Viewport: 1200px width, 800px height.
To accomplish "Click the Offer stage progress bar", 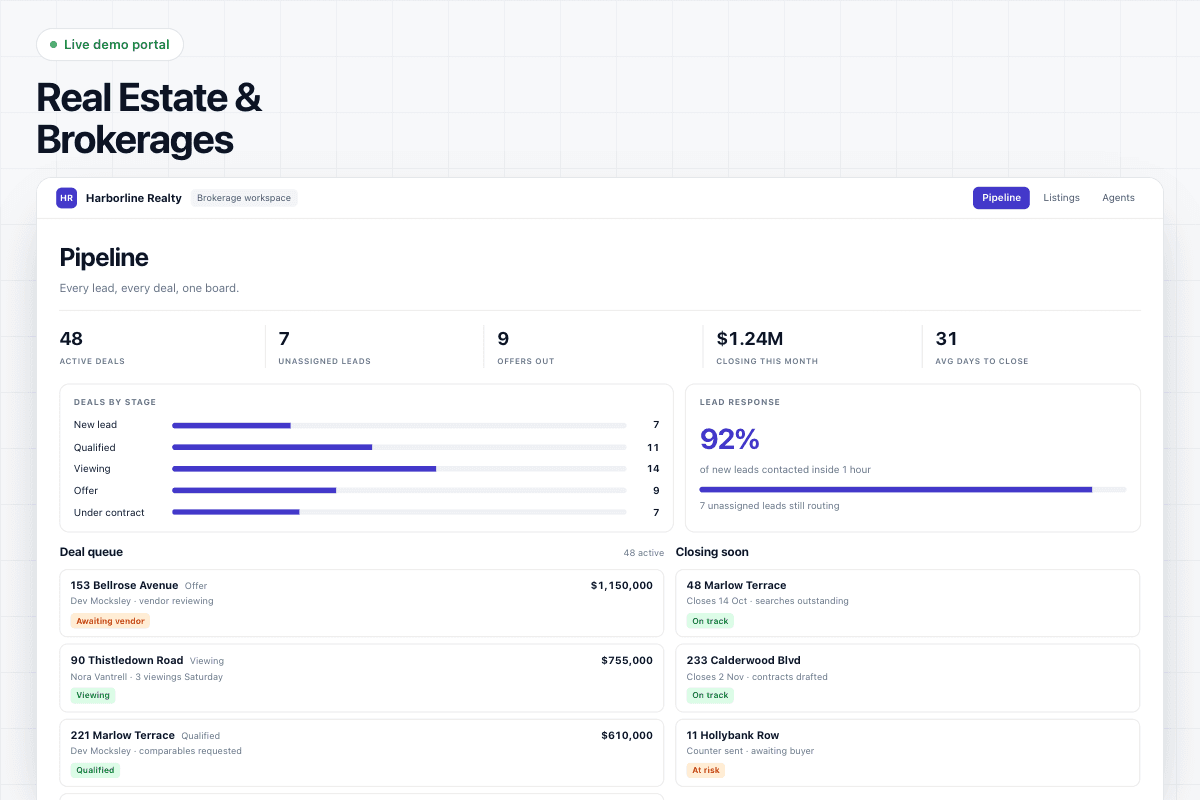I will [x=399, y=490].
